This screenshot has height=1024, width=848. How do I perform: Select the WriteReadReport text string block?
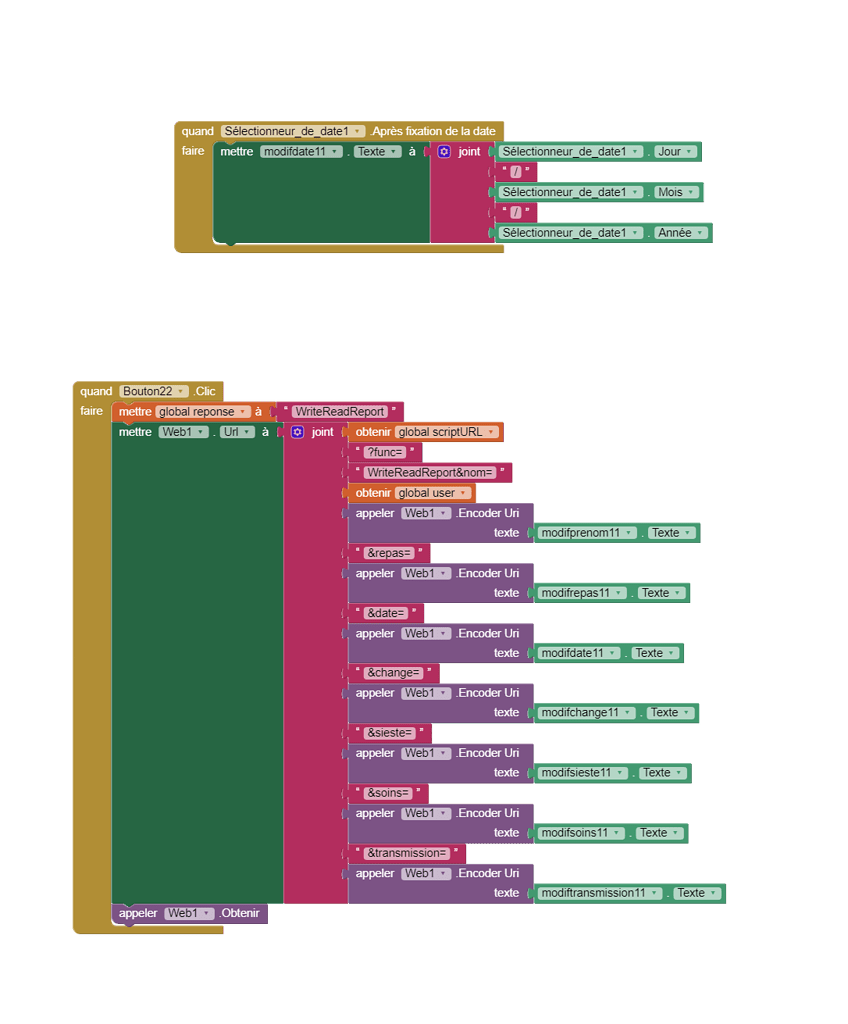click(340, 411)
